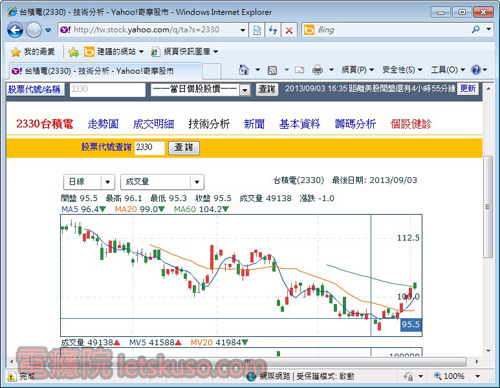Click the Help question mark icon
The width and height of the screenshot is (500, 388).
pos(476,70)
